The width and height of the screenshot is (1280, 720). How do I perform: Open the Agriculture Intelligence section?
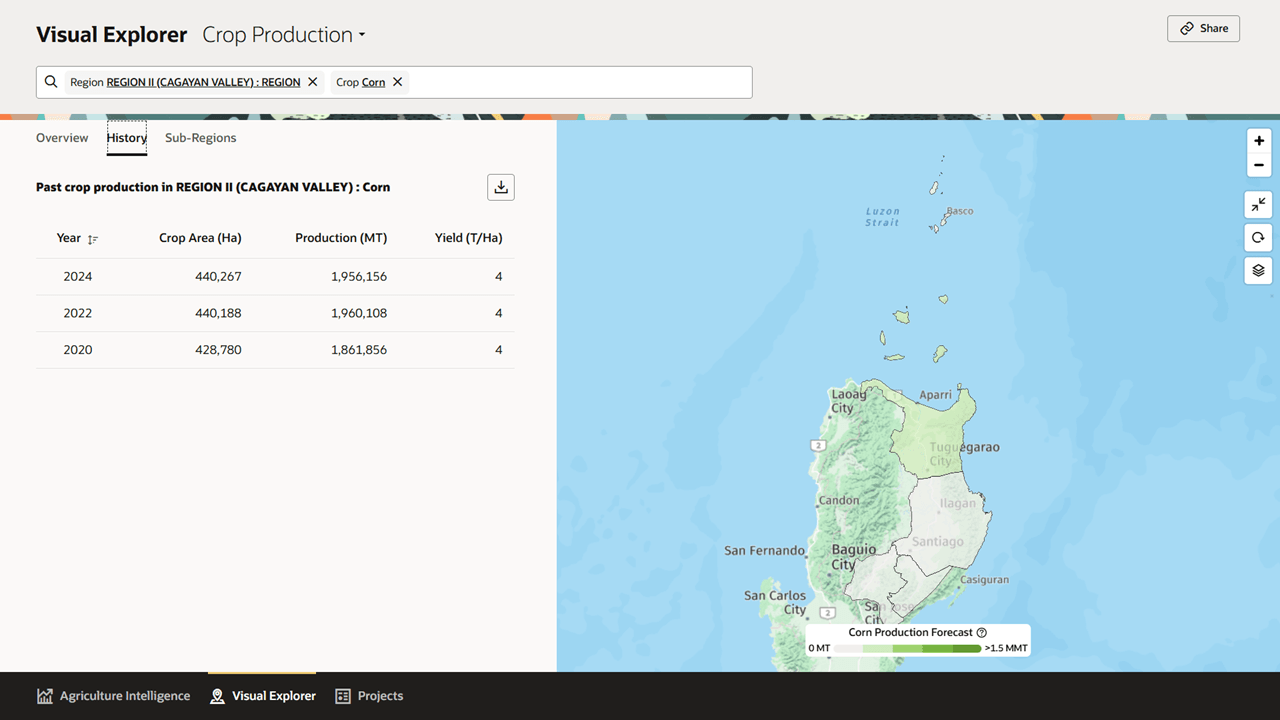[113, 695]
